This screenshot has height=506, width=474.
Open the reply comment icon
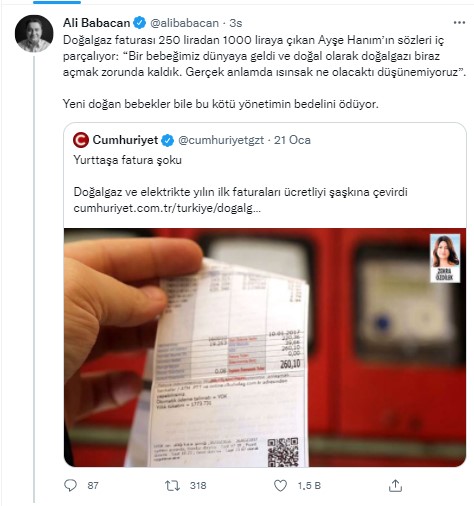pos(70,485)
